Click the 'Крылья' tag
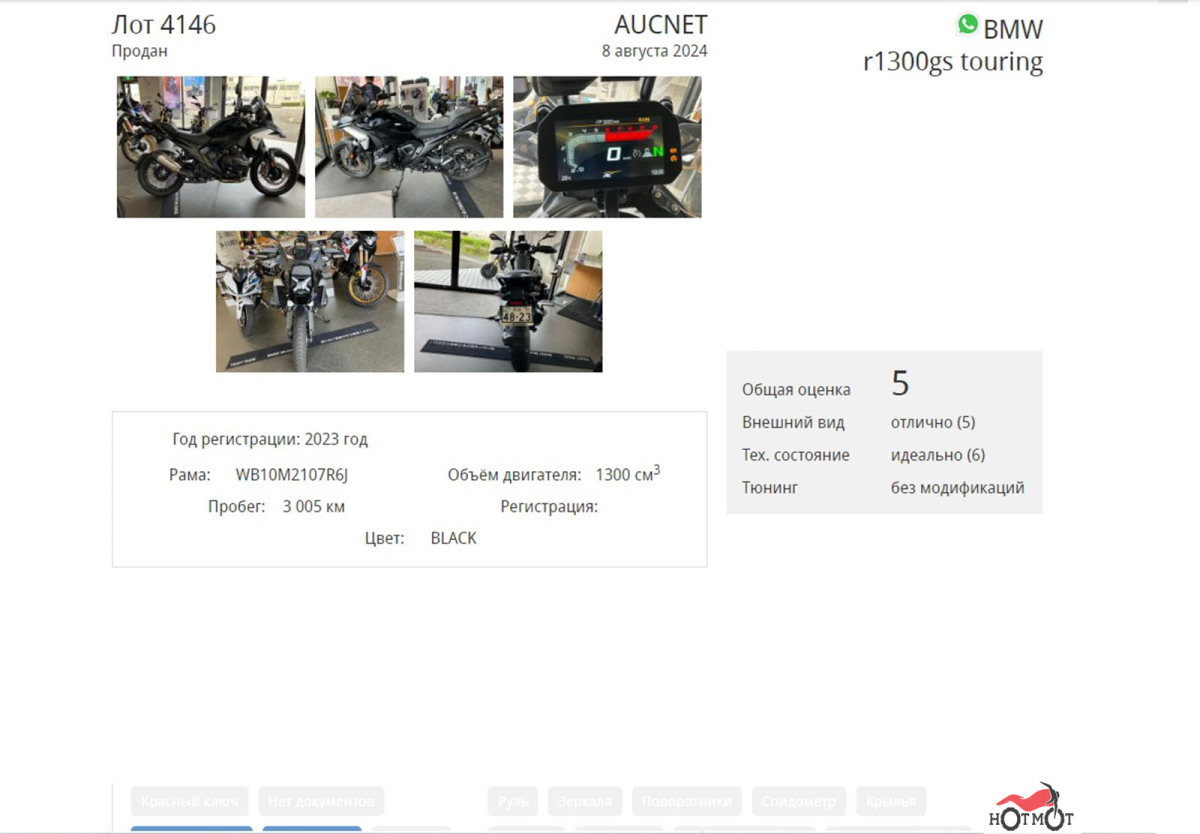This screenshot has height=834, width=1200. [891, 801]
